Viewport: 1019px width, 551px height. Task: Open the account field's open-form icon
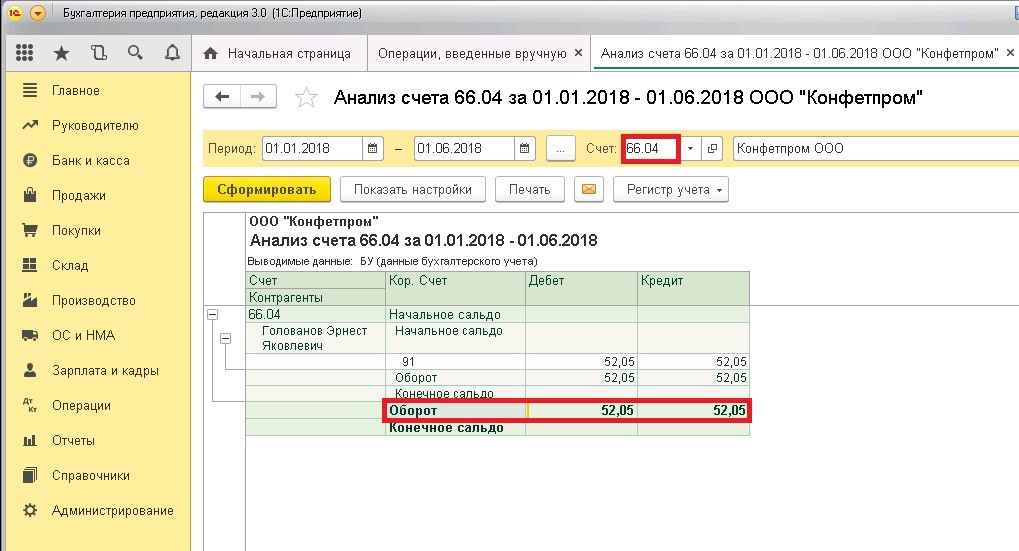point(712,148)
